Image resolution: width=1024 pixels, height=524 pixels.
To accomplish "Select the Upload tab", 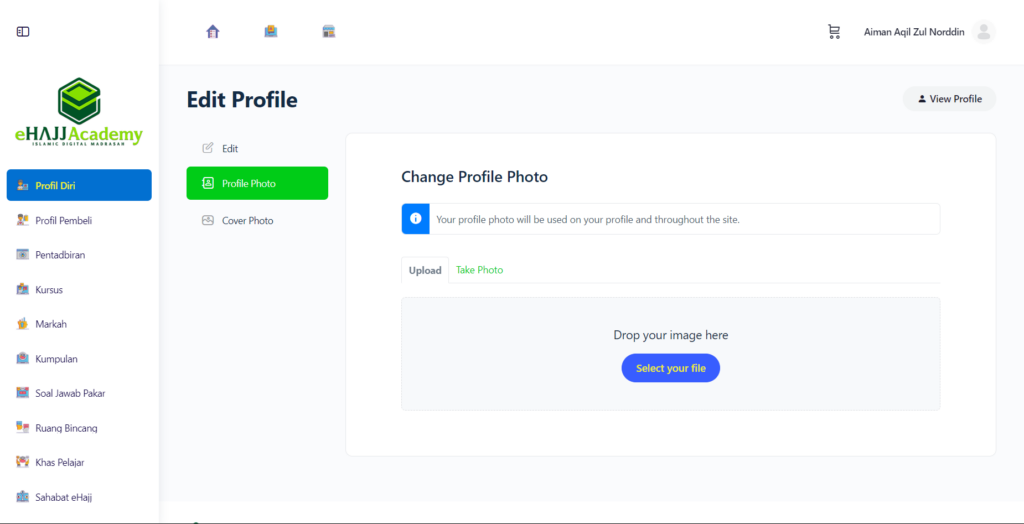I will 425,270.
